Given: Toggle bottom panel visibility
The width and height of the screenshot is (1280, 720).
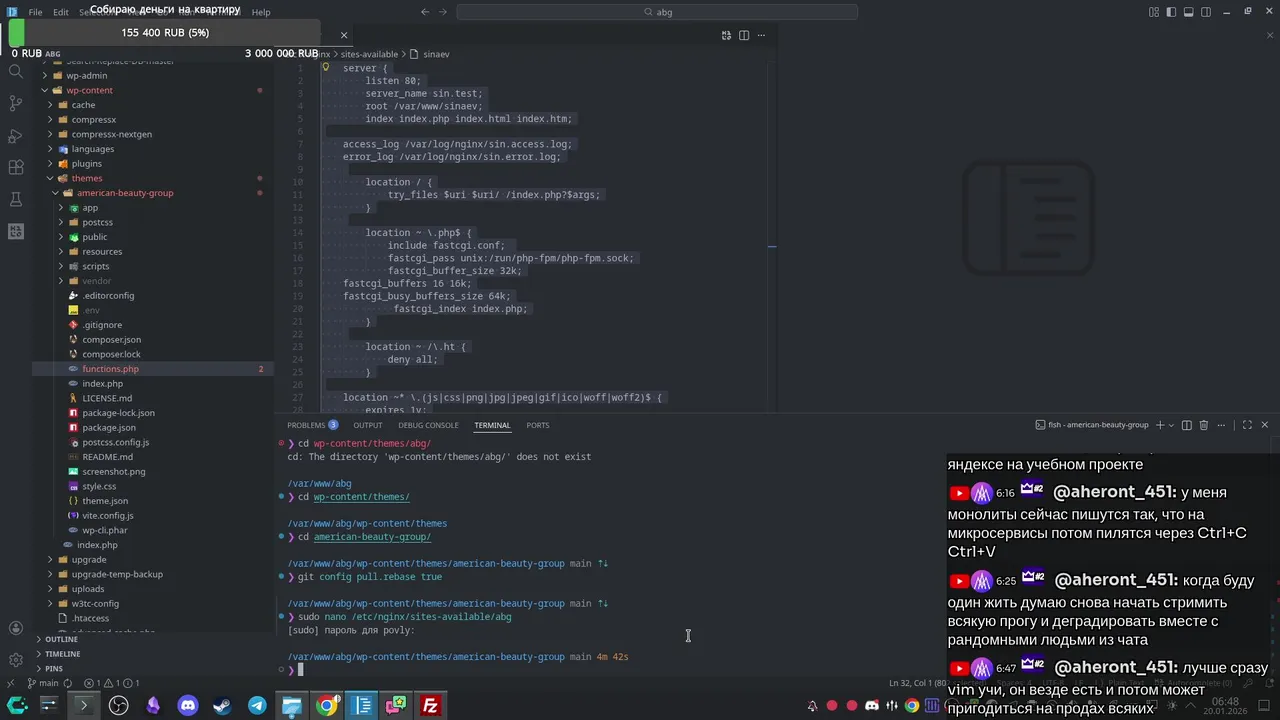Looking at the screenshot, I should pos(1188,12).
